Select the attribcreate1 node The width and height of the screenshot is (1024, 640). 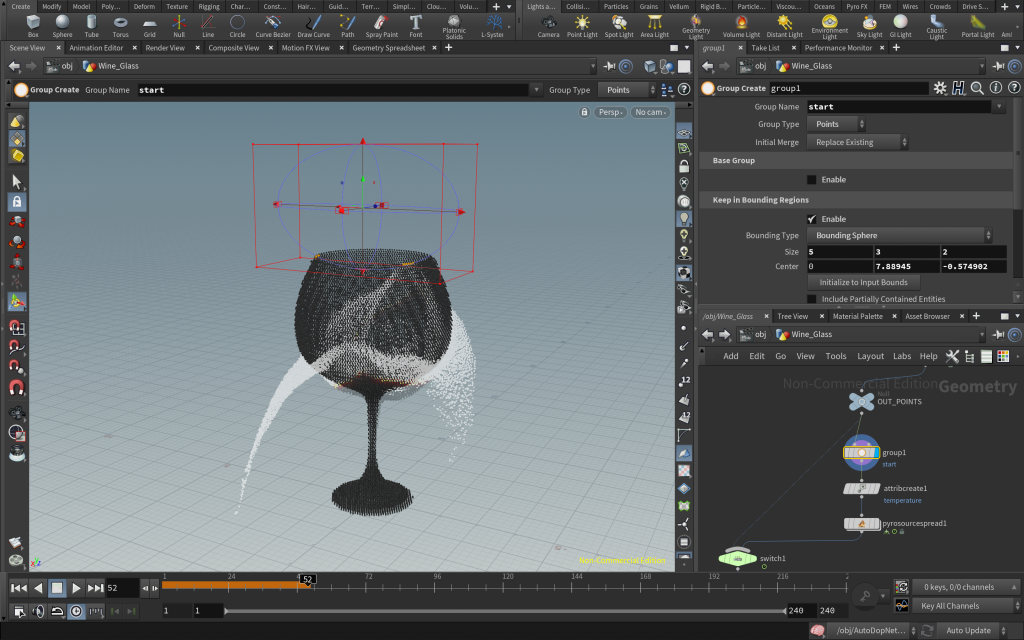pos(861,488)
